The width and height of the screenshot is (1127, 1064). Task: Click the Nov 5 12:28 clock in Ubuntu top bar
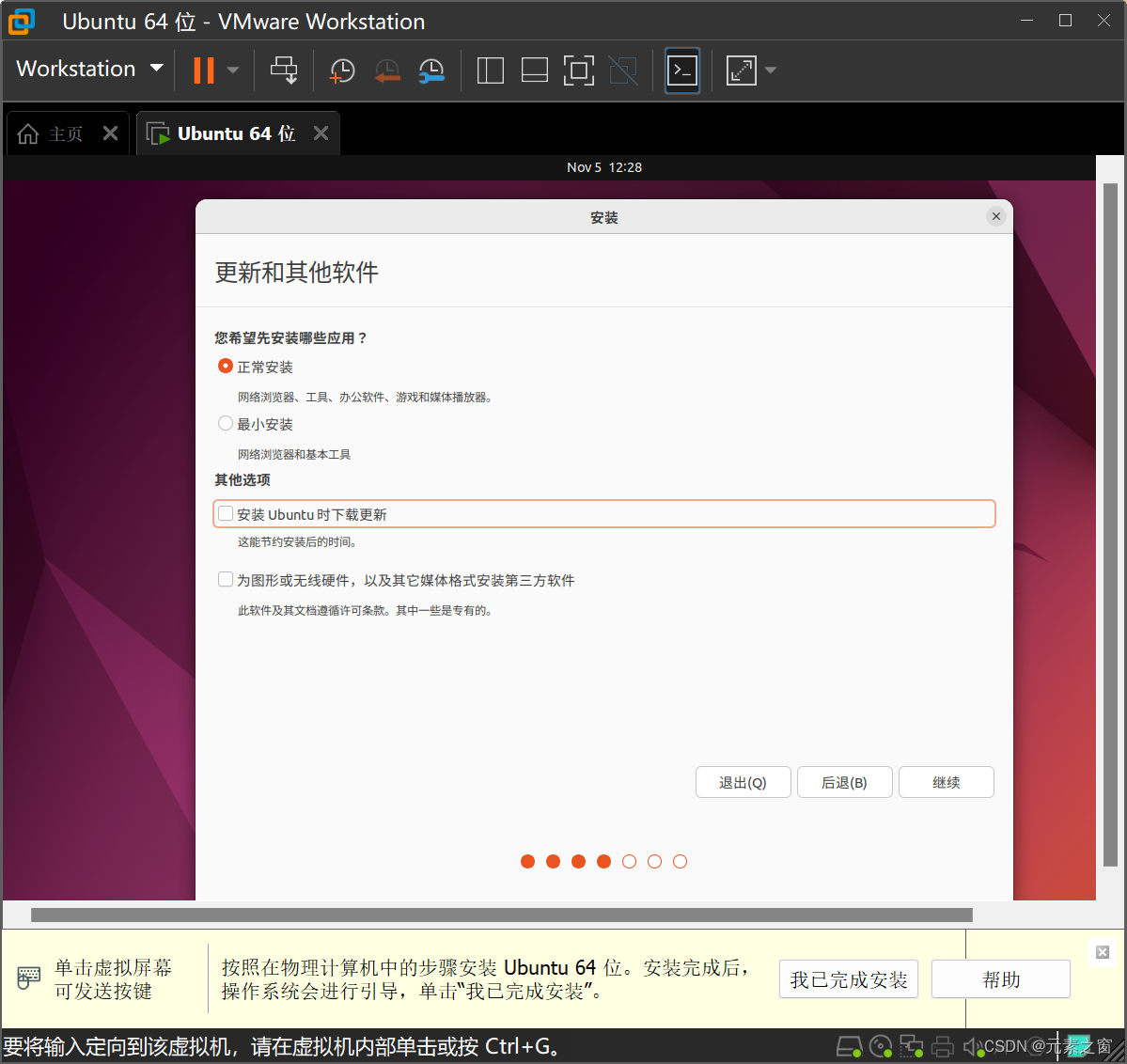603,167
